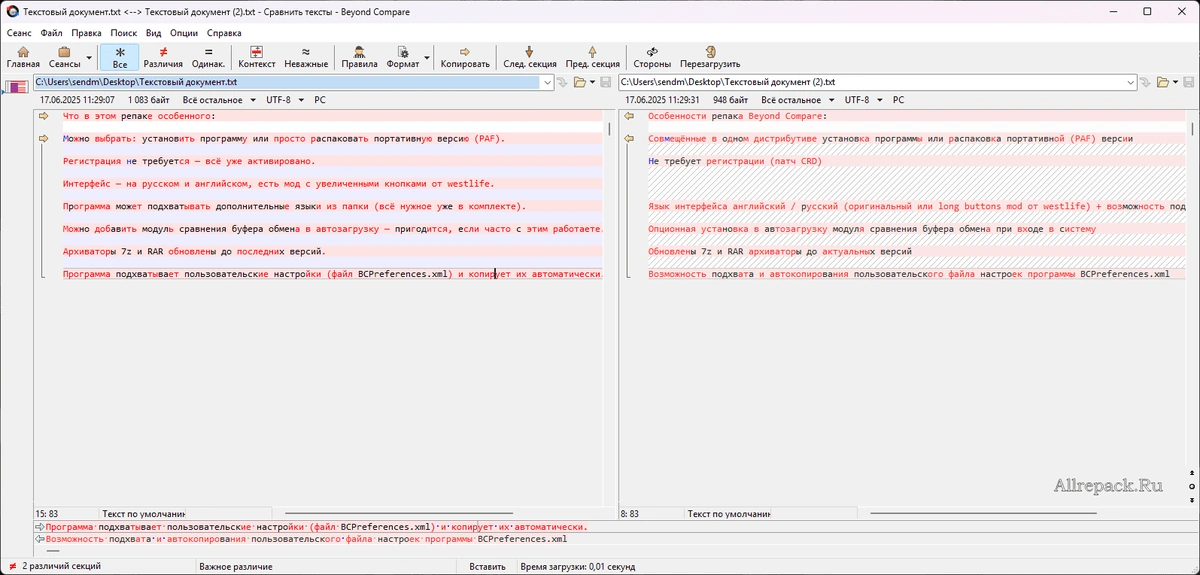Click '1 083 байт' left file size
Screen dimensions: 1200x575
pyautogui.click(x=149, y=100)
